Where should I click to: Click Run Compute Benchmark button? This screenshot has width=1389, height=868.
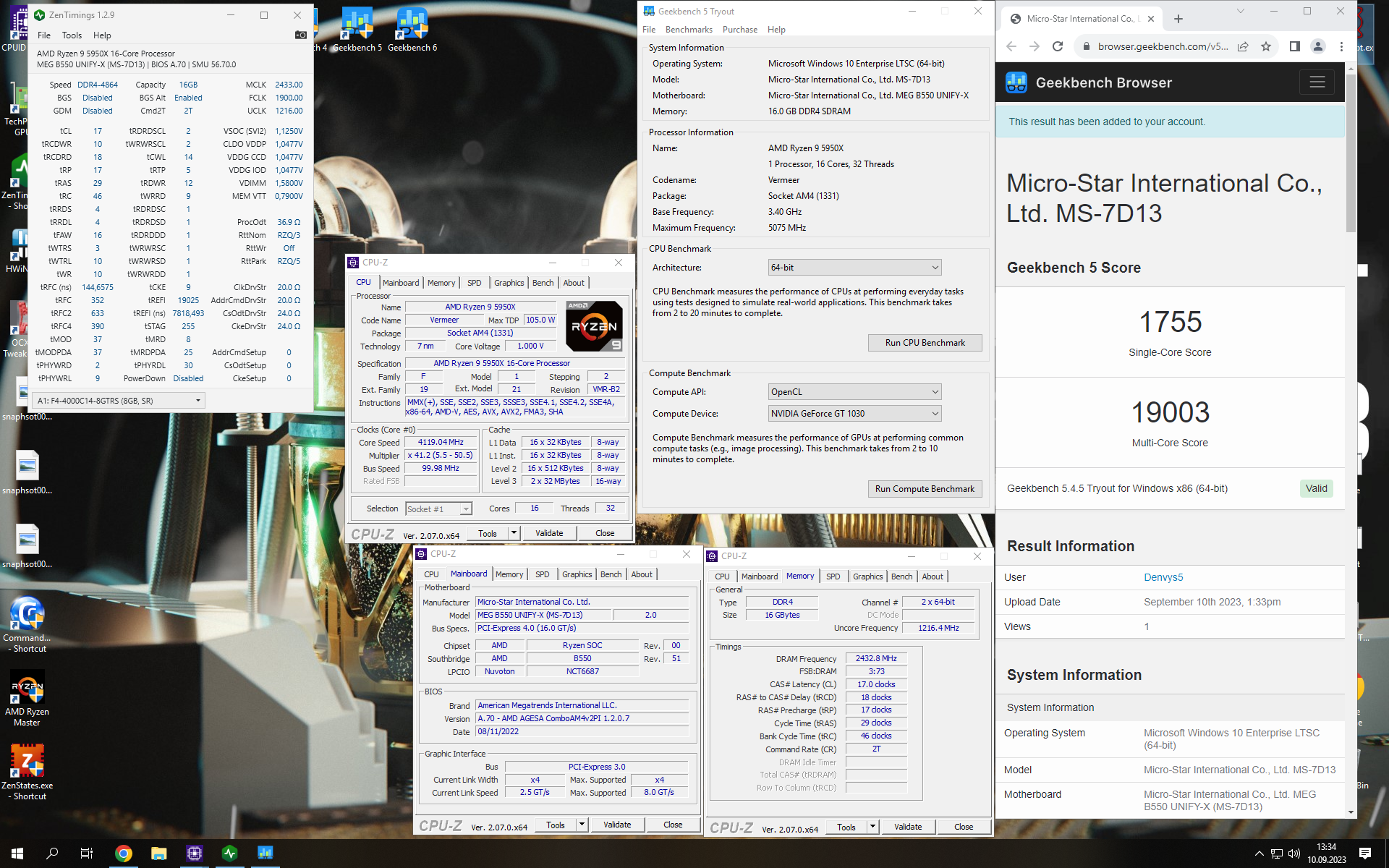(x=925, y=489)
